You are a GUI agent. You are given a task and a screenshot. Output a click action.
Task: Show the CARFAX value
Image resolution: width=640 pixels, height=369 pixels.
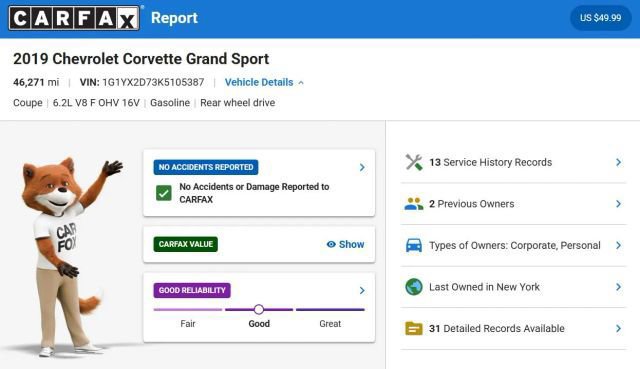pyautogui.click(x=345, y=244)
